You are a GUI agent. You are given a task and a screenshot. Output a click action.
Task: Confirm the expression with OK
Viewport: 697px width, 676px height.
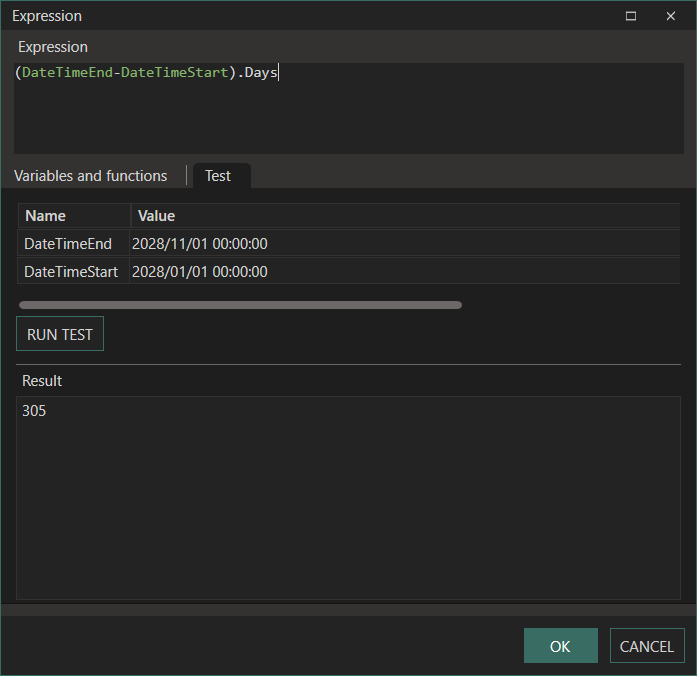[560, 646]
